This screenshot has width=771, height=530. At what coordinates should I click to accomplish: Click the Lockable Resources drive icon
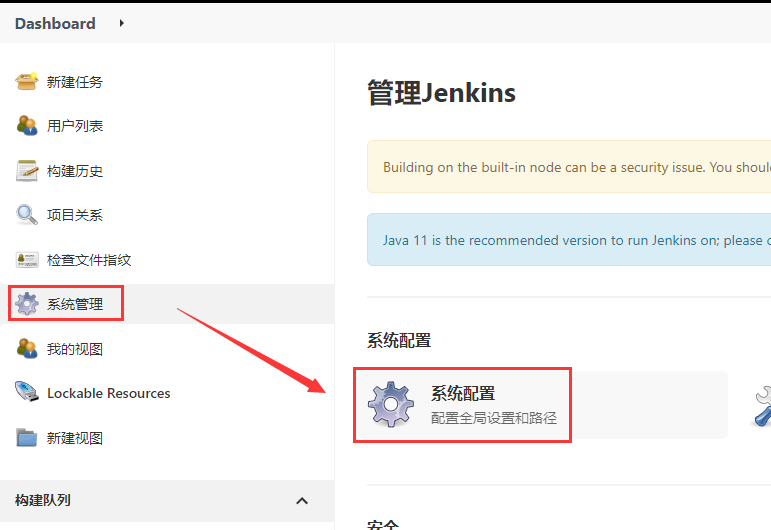coord(27,392)
